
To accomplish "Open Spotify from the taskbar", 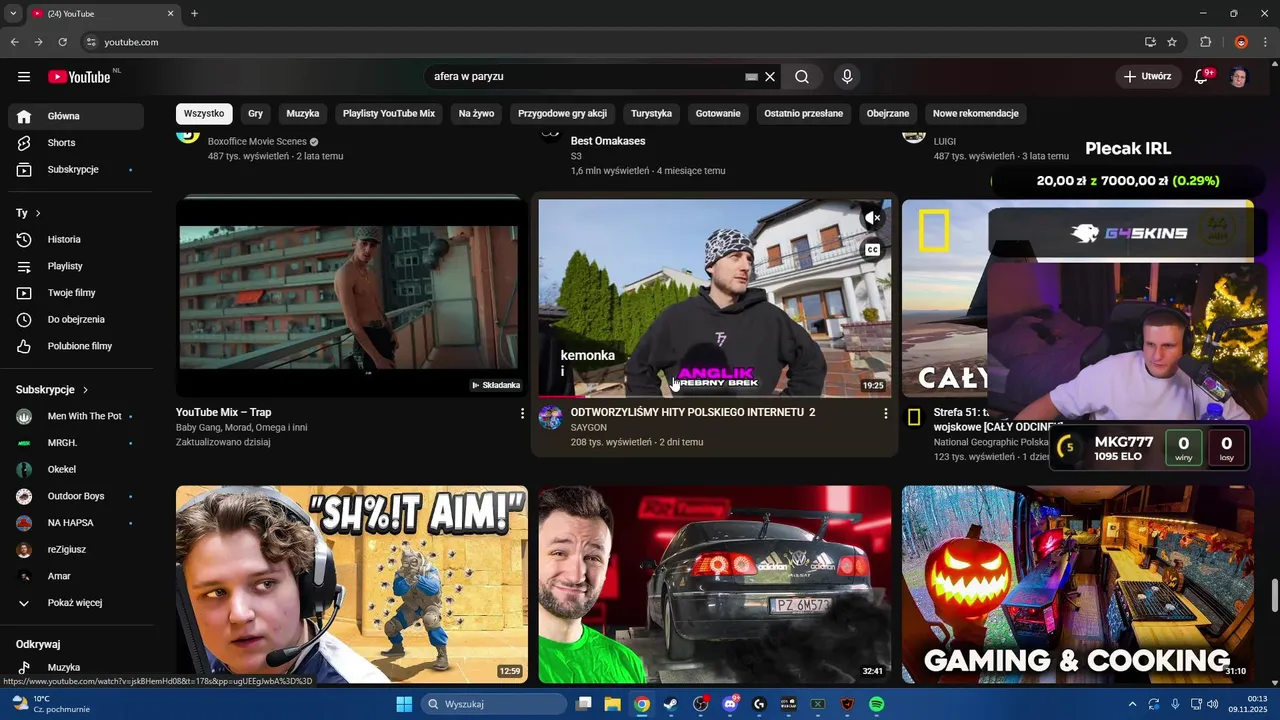I will [x=877, y=704].
